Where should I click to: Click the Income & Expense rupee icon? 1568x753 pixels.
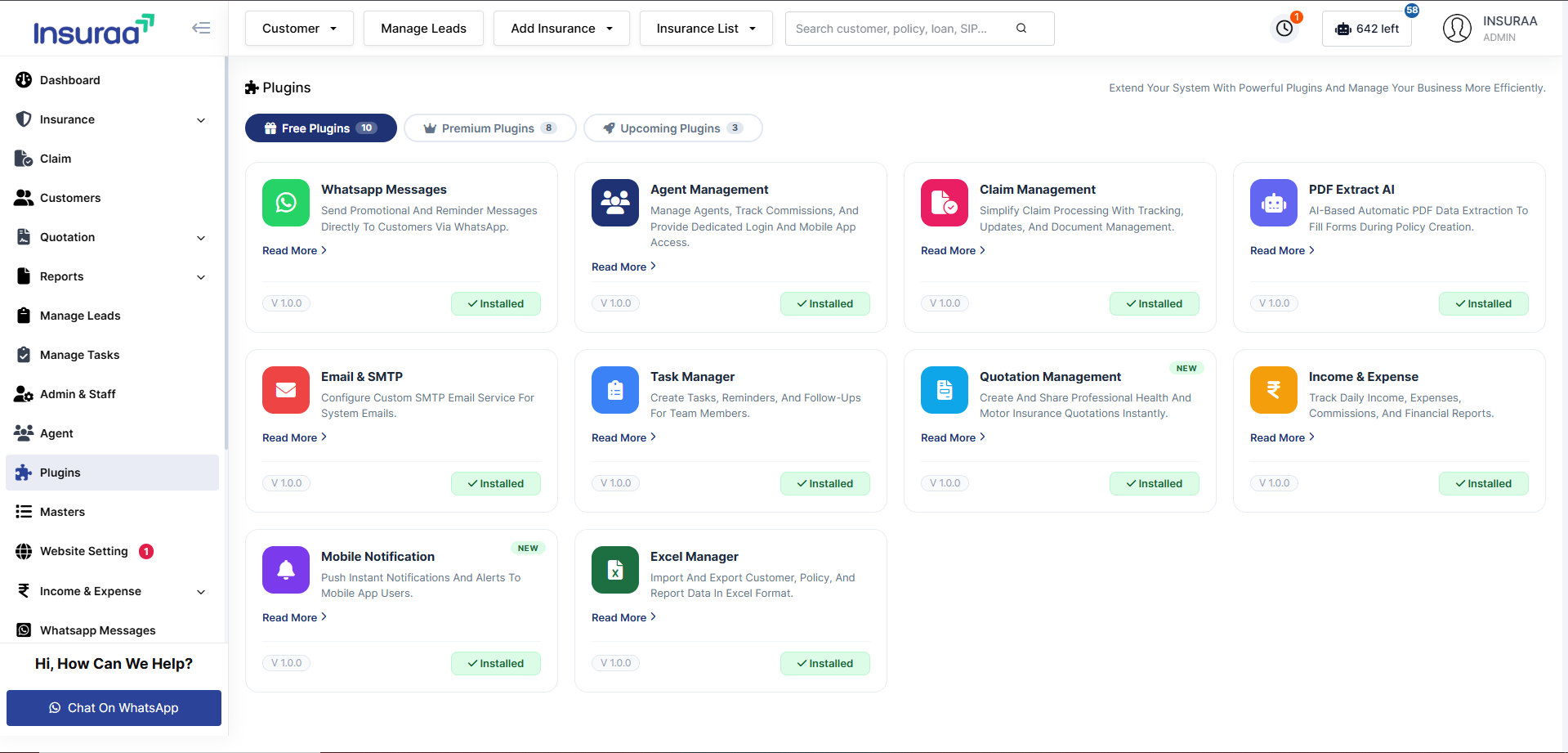tap(1274, 390)
